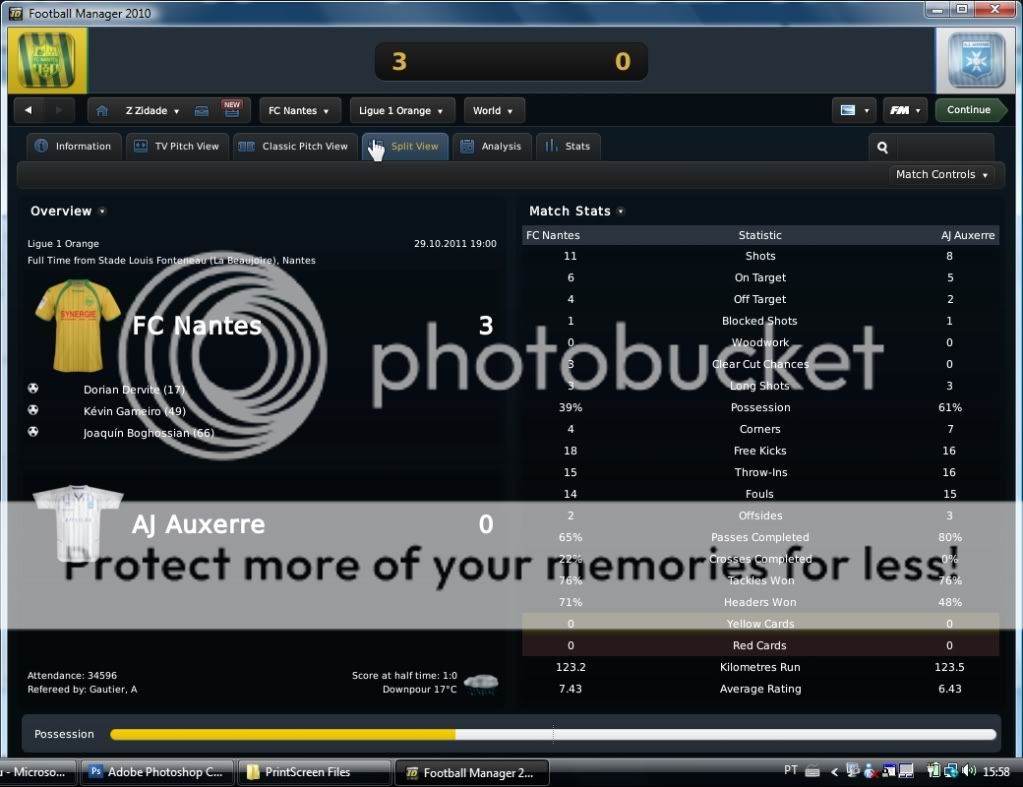1023x787 pixels.
Task: Click the FC Nantes club crest
Action: point(47,61)
